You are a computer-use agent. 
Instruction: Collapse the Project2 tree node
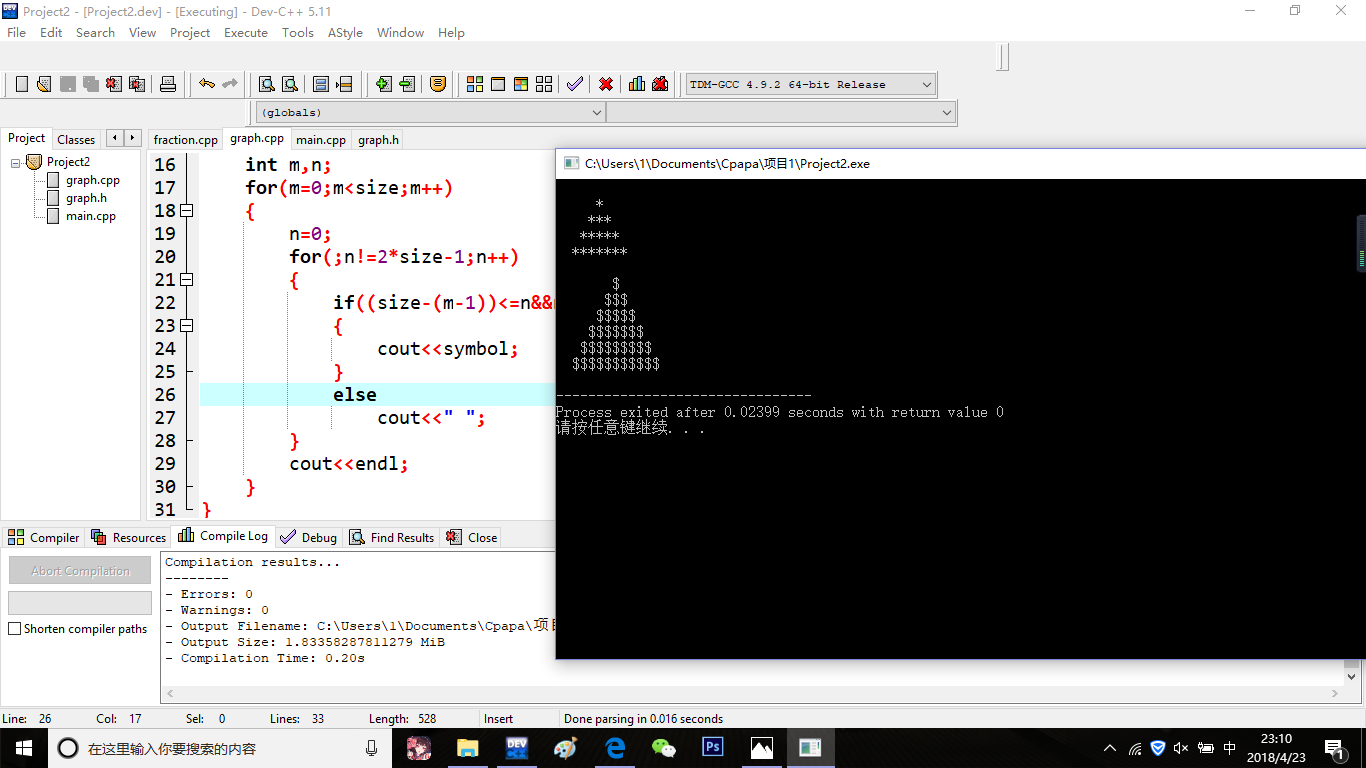tap(16, 162)
